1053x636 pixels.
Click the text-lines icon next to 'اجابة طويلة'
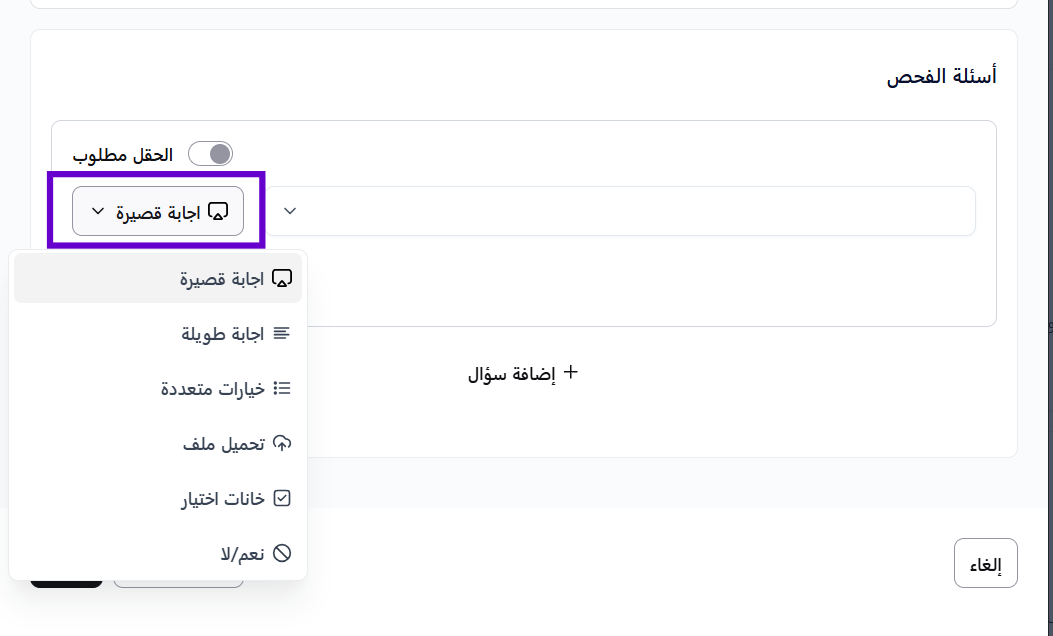(x=282, y=333)
